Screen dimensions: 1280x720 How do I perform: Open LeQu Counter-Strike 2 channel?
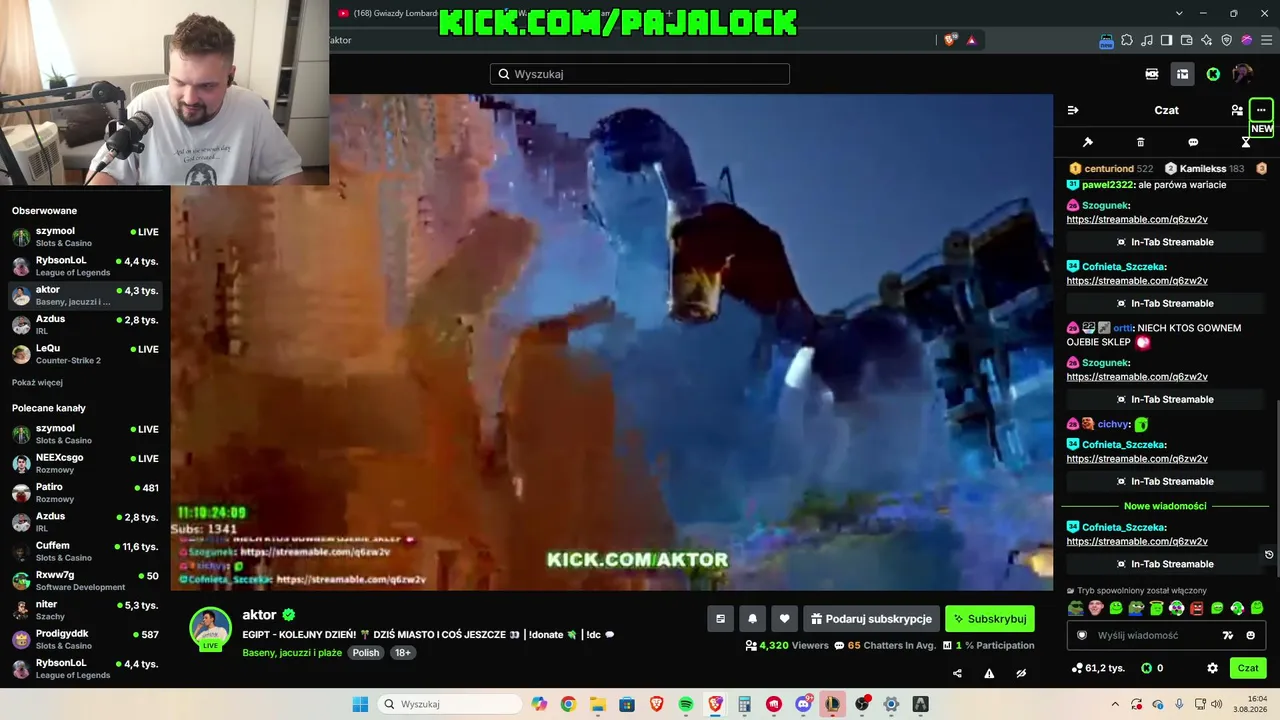click(x=85, y=354)
